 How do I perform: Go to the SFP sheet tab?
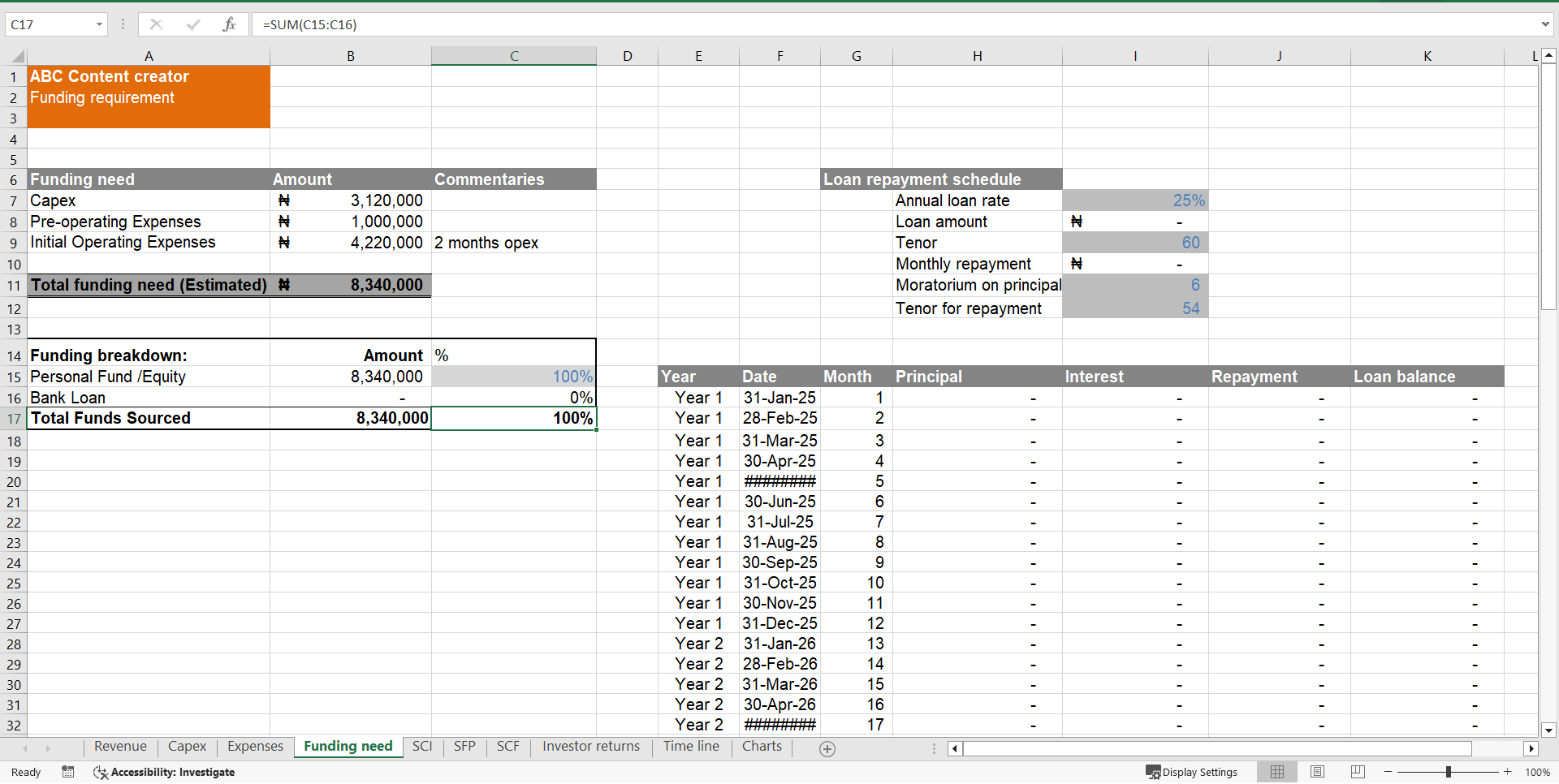point(464,747)
